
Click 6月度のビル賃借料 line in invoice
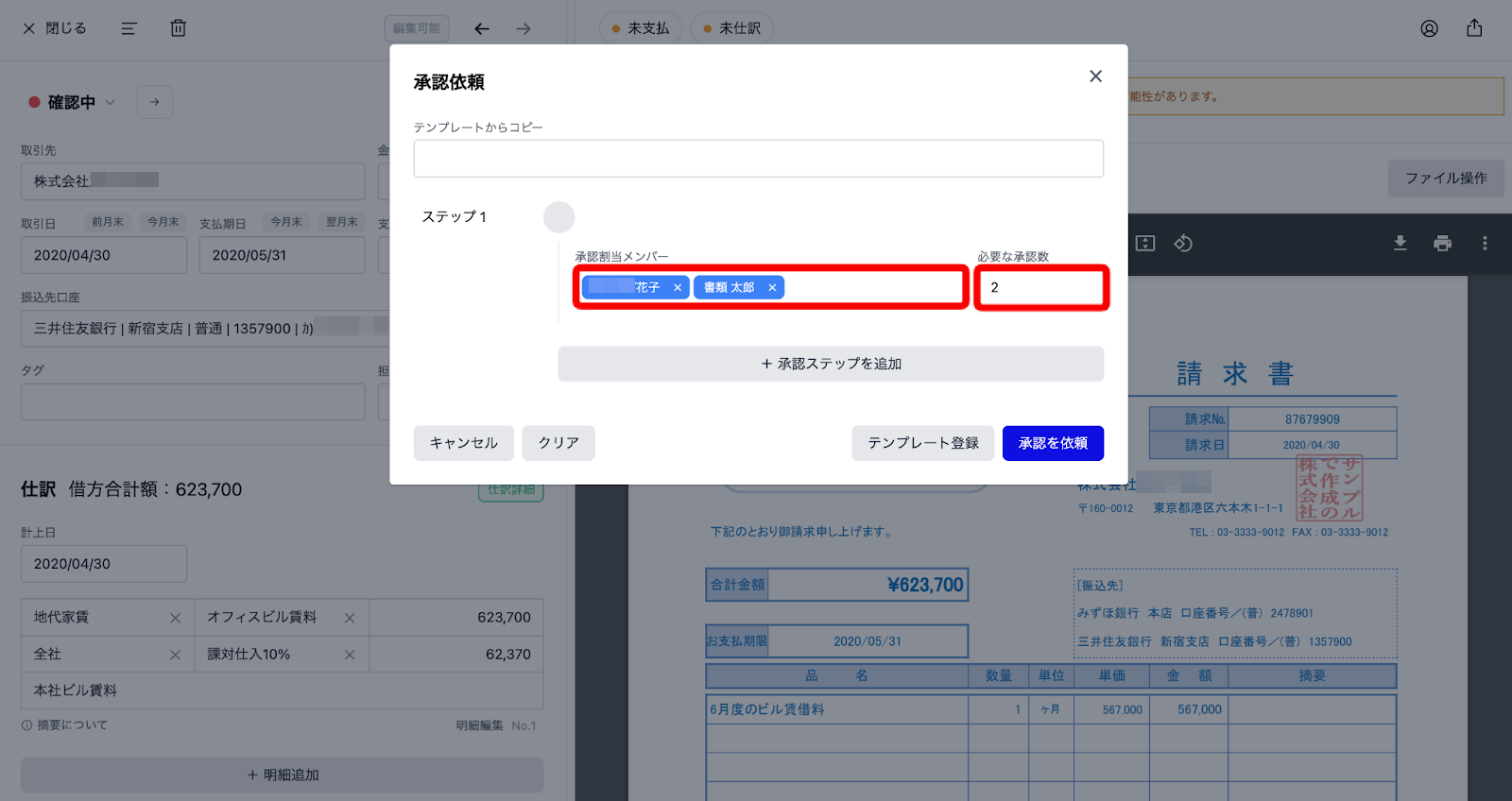[767, 709]
